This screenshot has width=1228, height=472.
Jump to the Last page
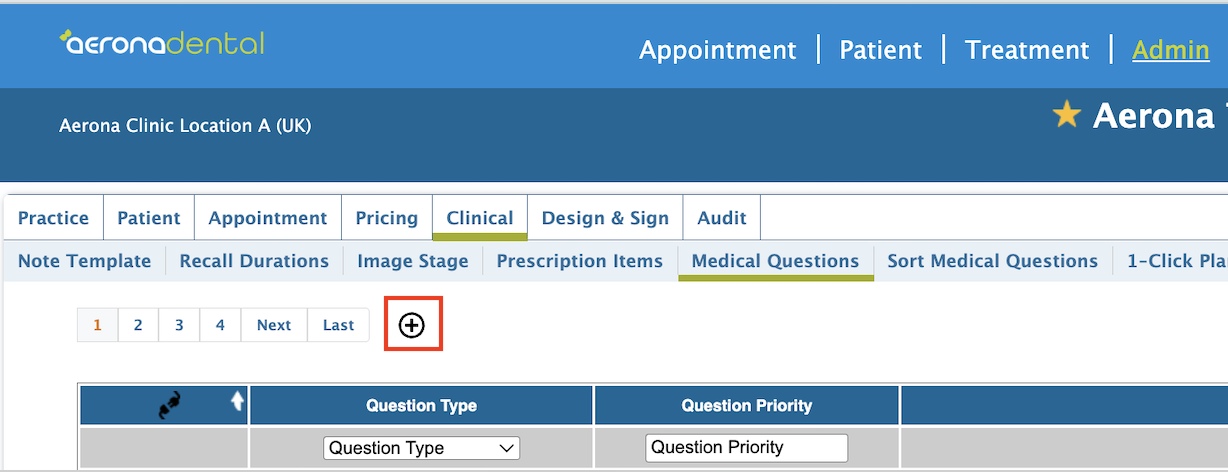(x=339, y=325)
